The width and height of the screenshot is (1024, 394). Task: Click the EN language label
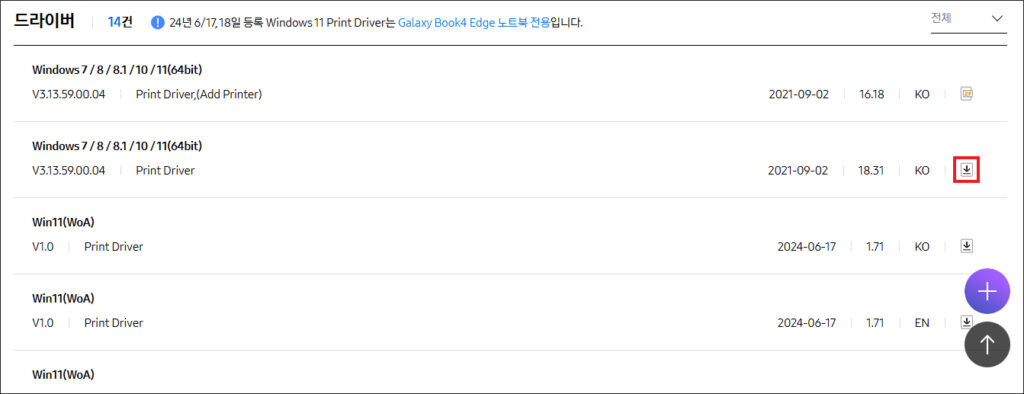922,323
